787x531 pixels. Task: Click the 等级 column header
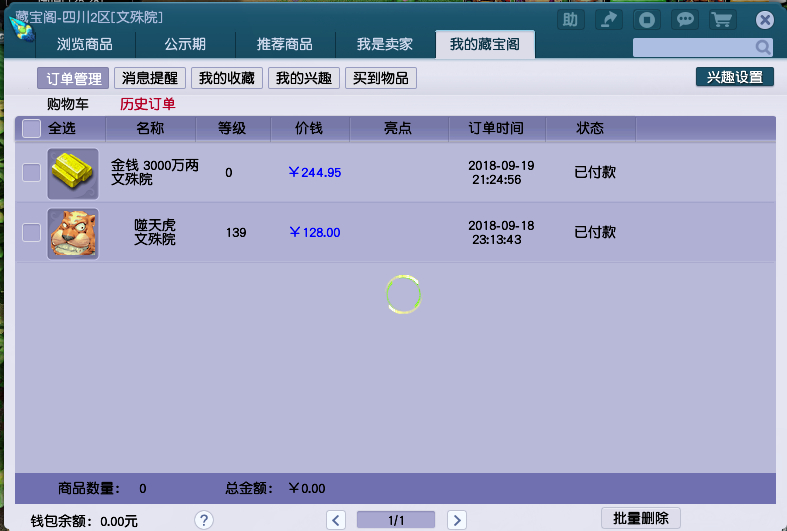pos(232,128)
